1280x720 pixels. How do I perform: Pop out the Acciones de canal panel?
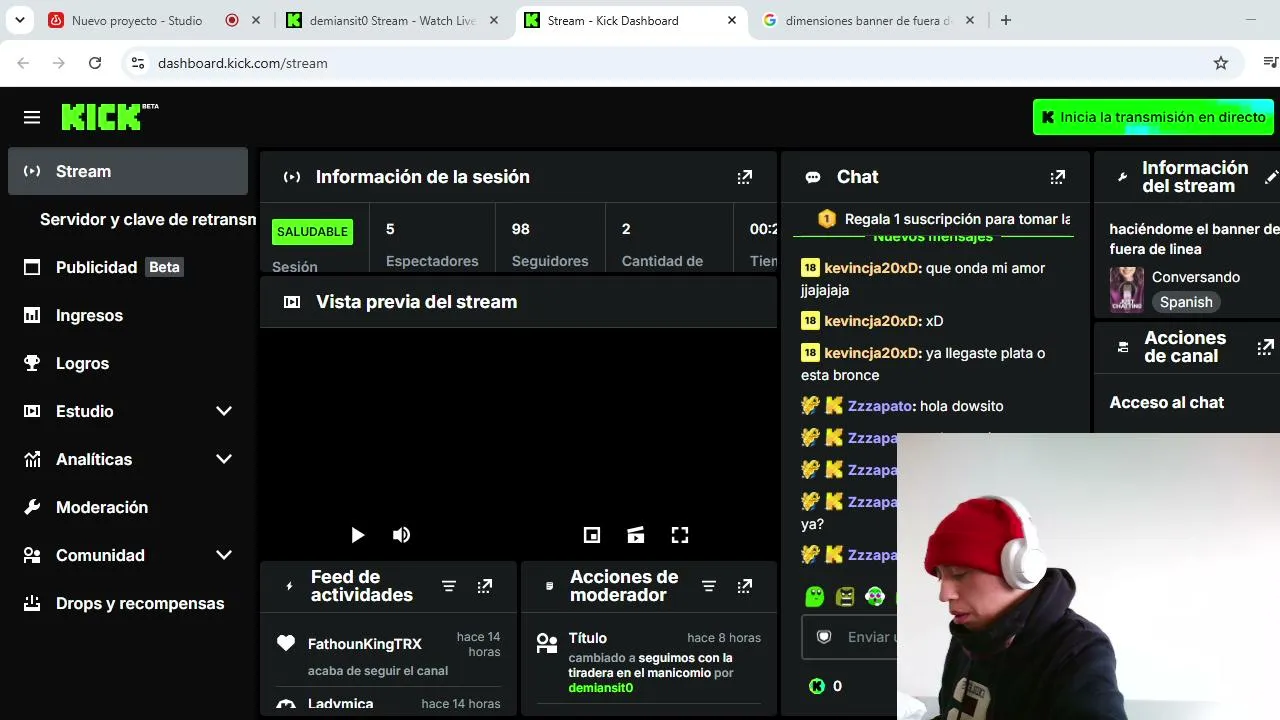(x=1265, y=347)
